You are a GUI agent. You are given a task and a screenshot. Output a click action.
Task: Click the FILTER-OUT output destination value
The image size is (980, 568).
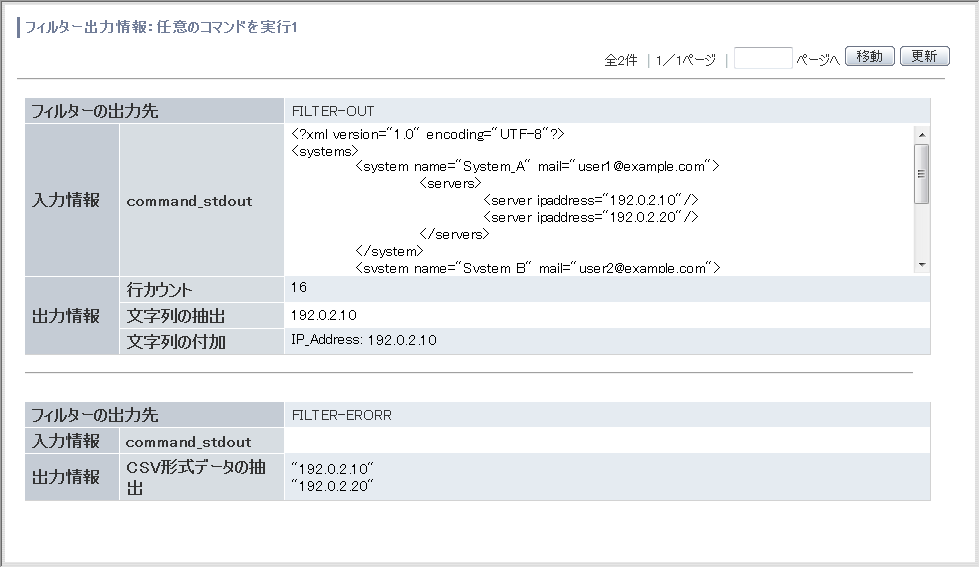[x=333, y=111]
